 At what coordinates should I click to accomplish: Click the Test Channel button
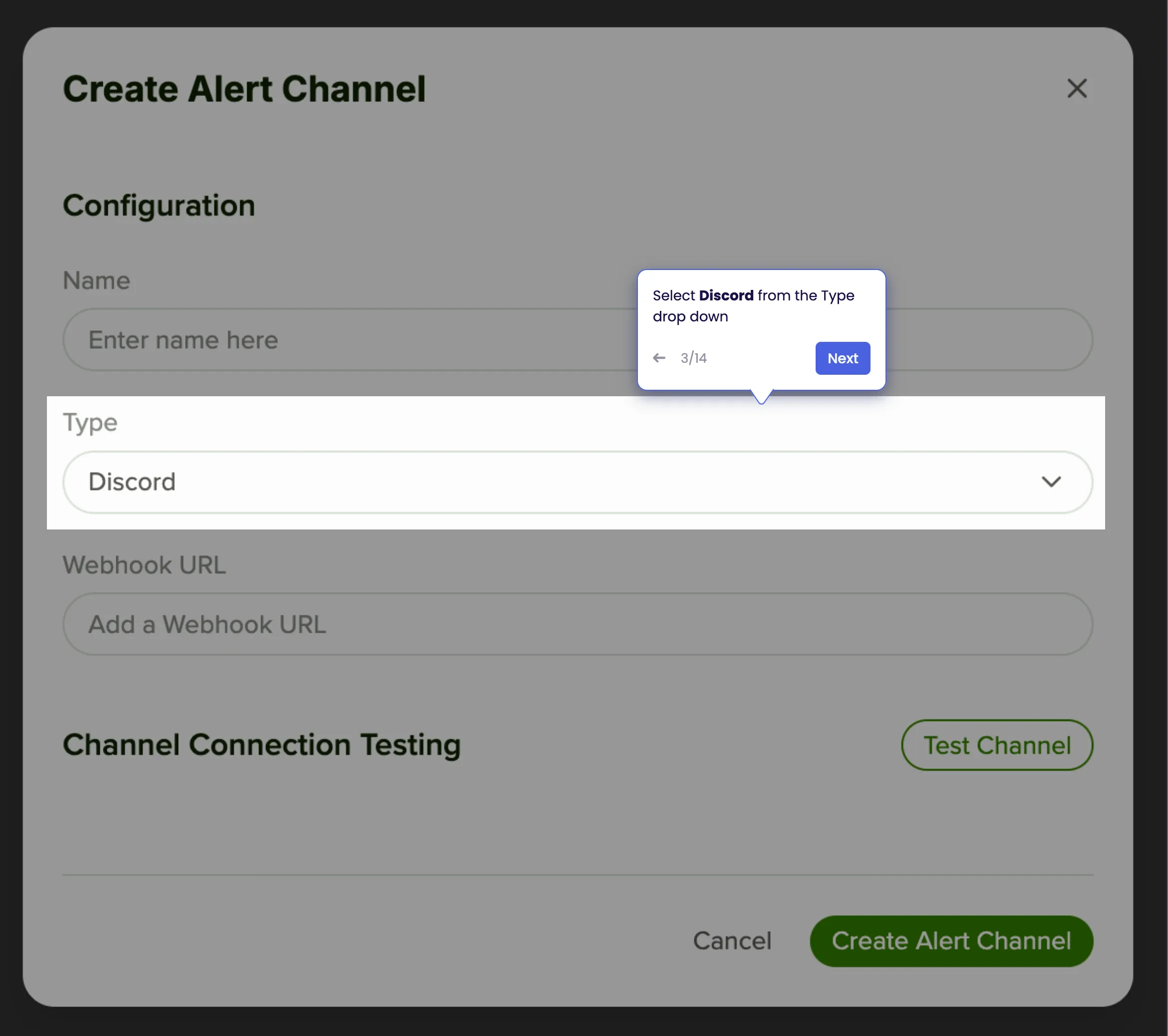(997, 745)
